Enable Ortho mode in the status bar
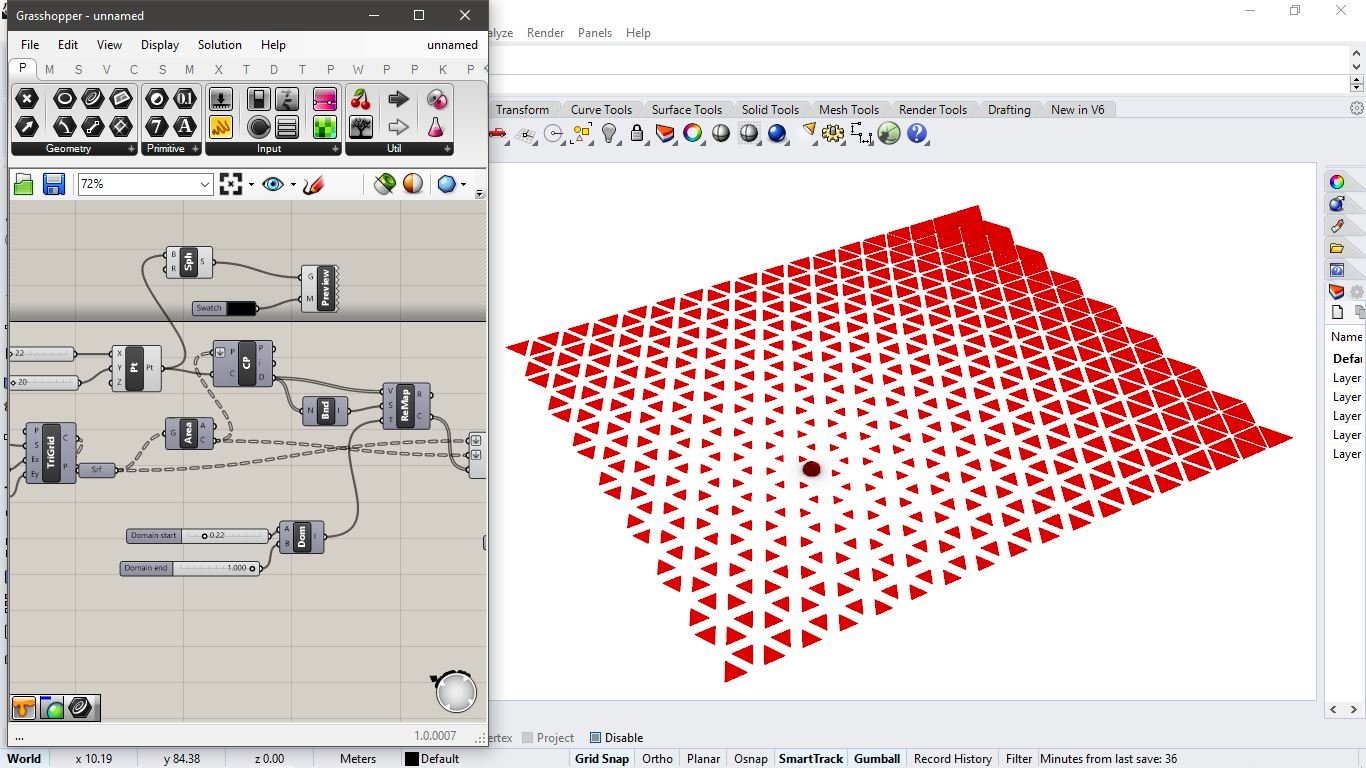Viewport: 1366px width, 768px height. point(657,758)
